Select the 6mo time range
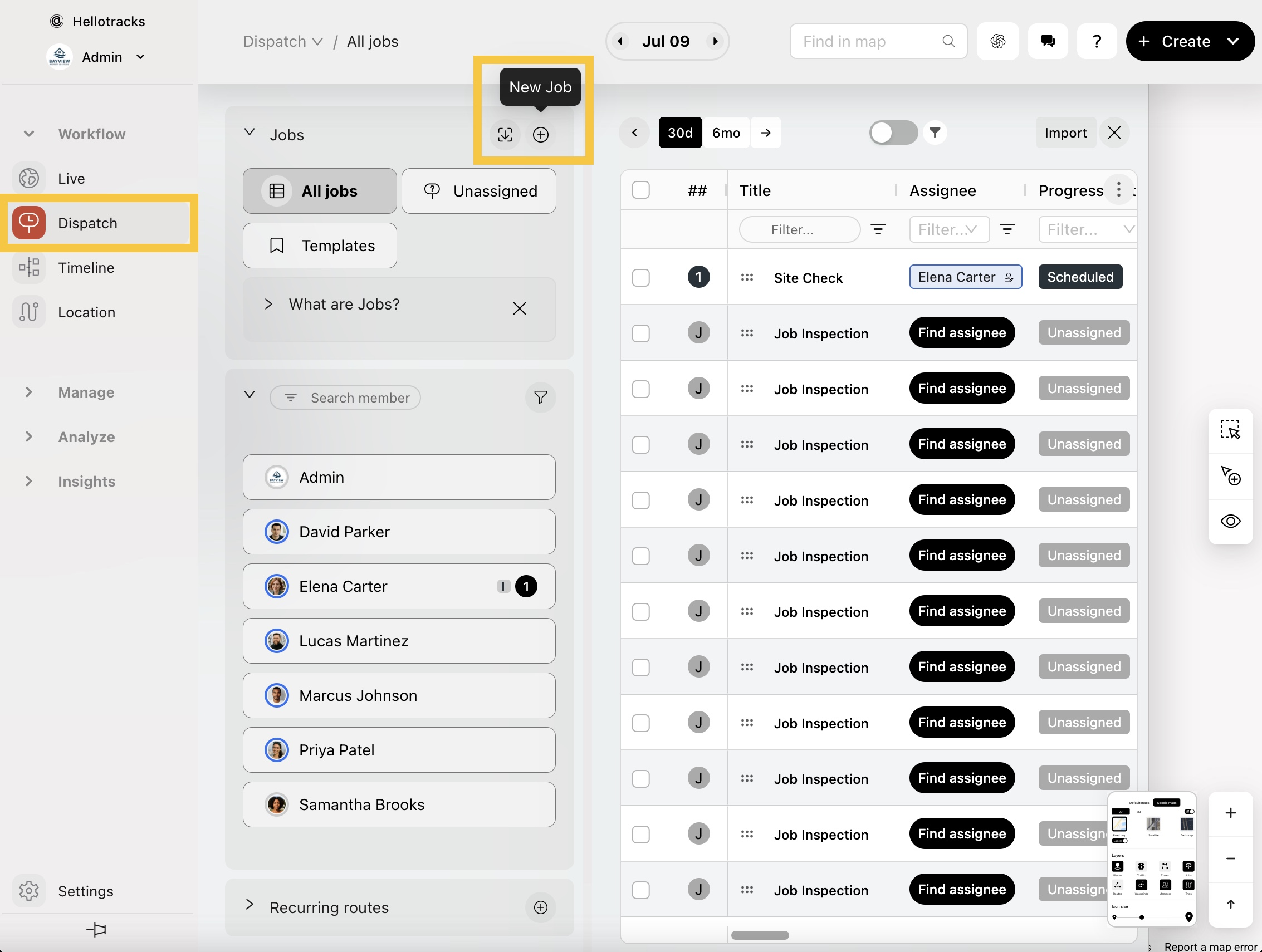The image size is (1262, 952). coord(726,133)
